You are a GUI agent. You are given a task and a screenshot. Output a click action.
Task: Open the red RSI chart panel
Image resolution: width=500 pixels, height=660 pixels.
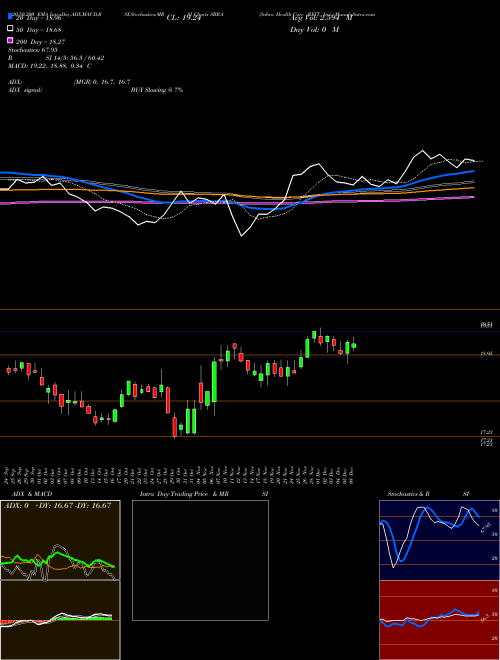[439, 620]
